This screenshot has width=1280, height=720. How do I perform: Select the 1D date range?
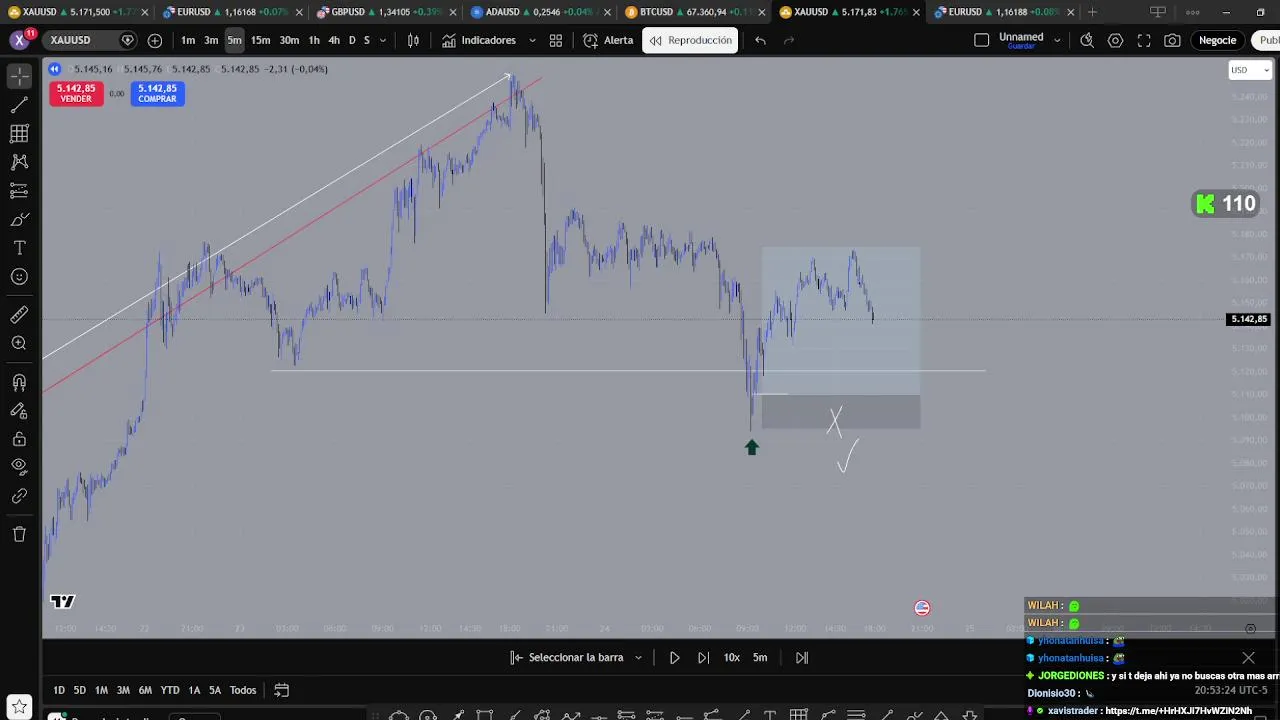click(x=59, y=690)
